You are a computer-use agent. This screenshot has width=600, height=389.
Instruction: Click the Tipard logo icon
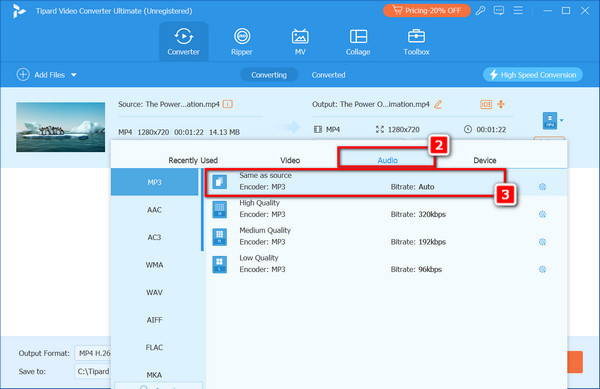pos(19,11)
